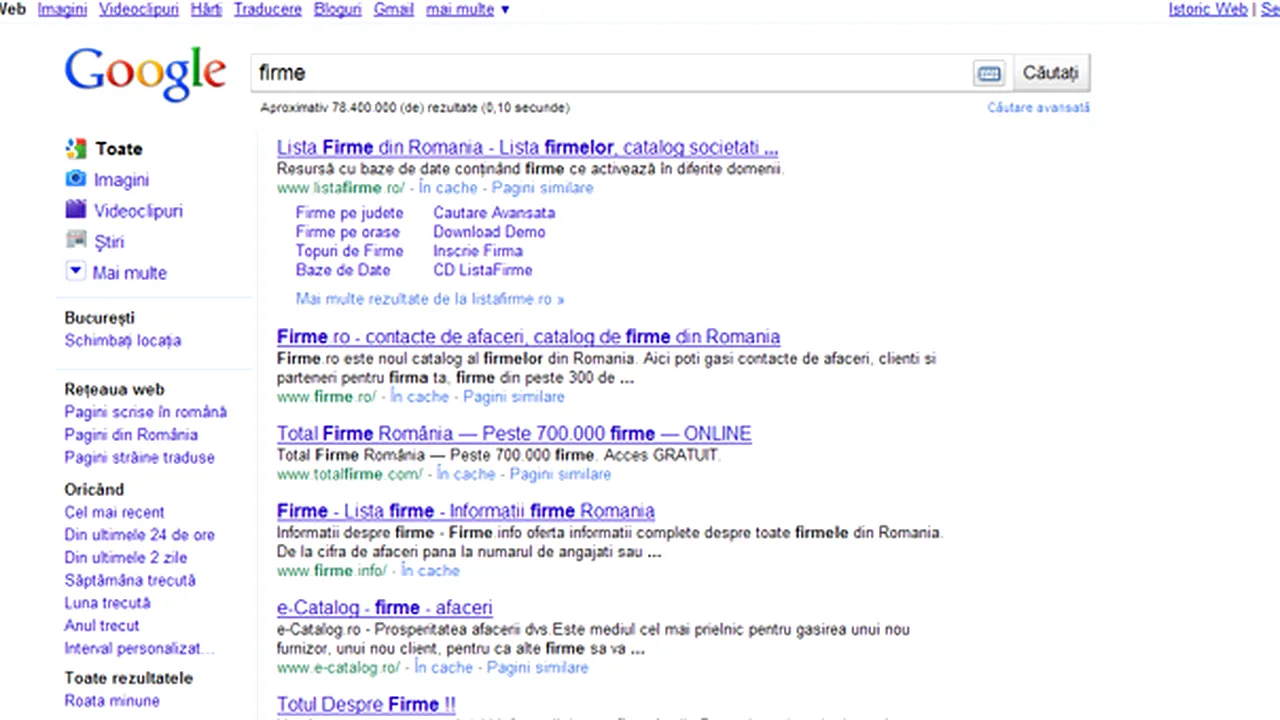Select Roata minune view
The width and height of the screenshot is (1280, 720).
point(112,702)
